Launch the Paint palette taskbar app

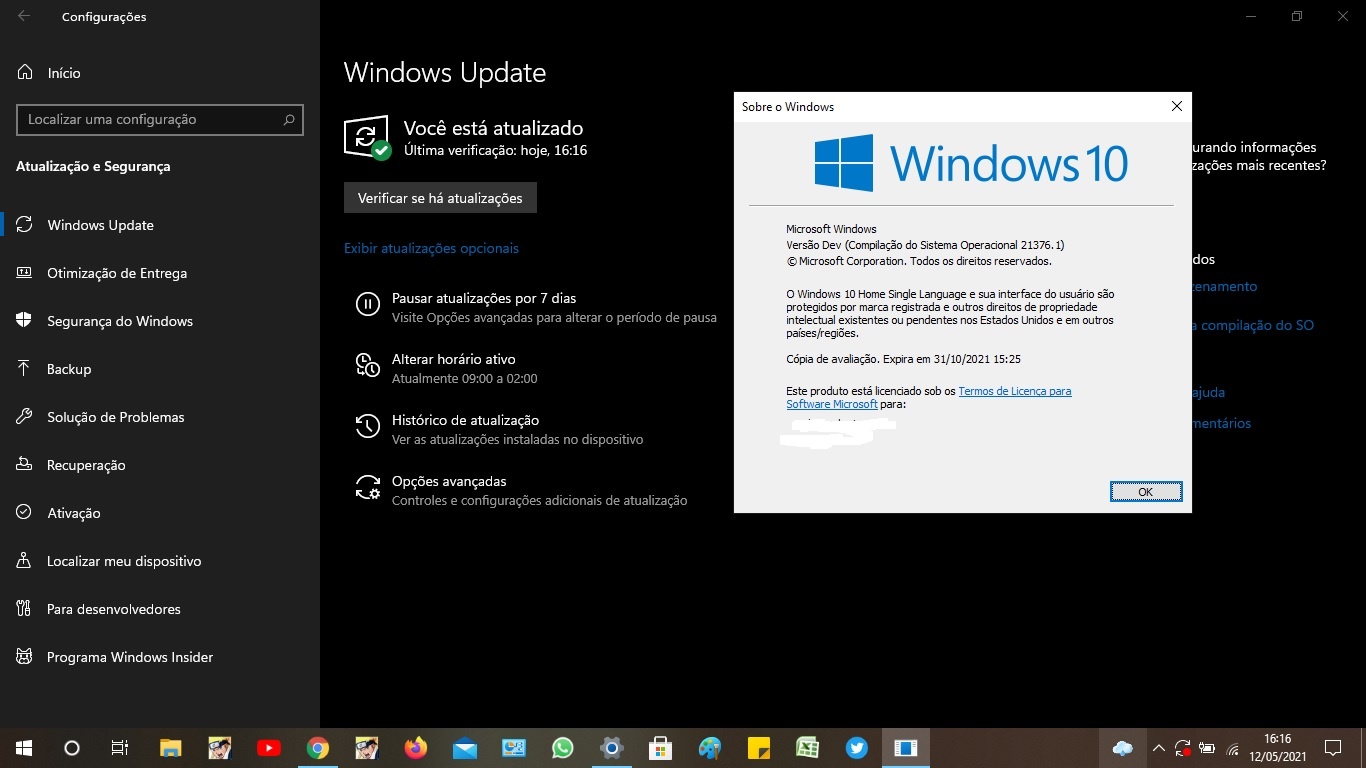[x=710, y=748]
